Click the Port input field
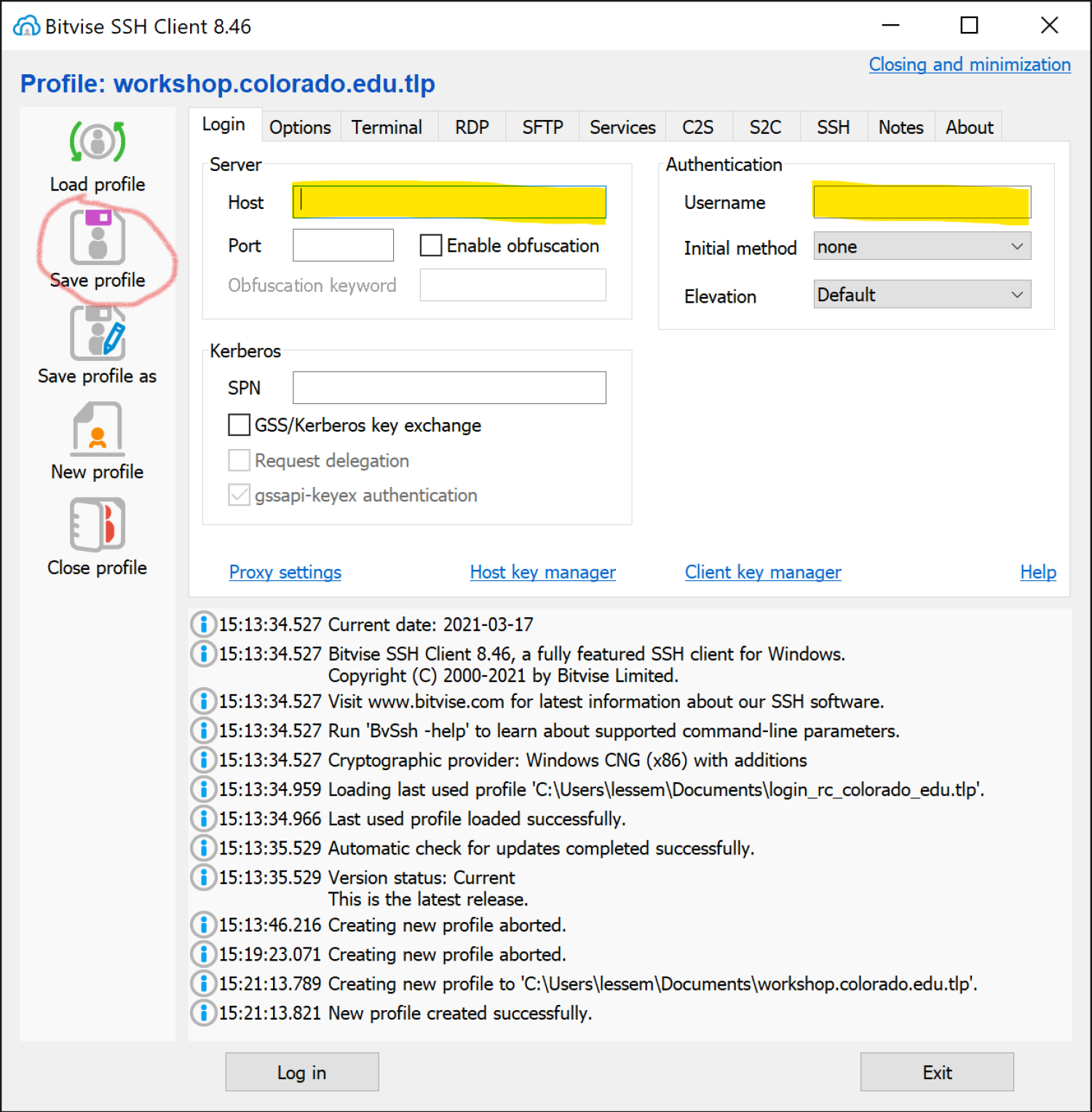The image size is (1092, 1112). point(343,245)
